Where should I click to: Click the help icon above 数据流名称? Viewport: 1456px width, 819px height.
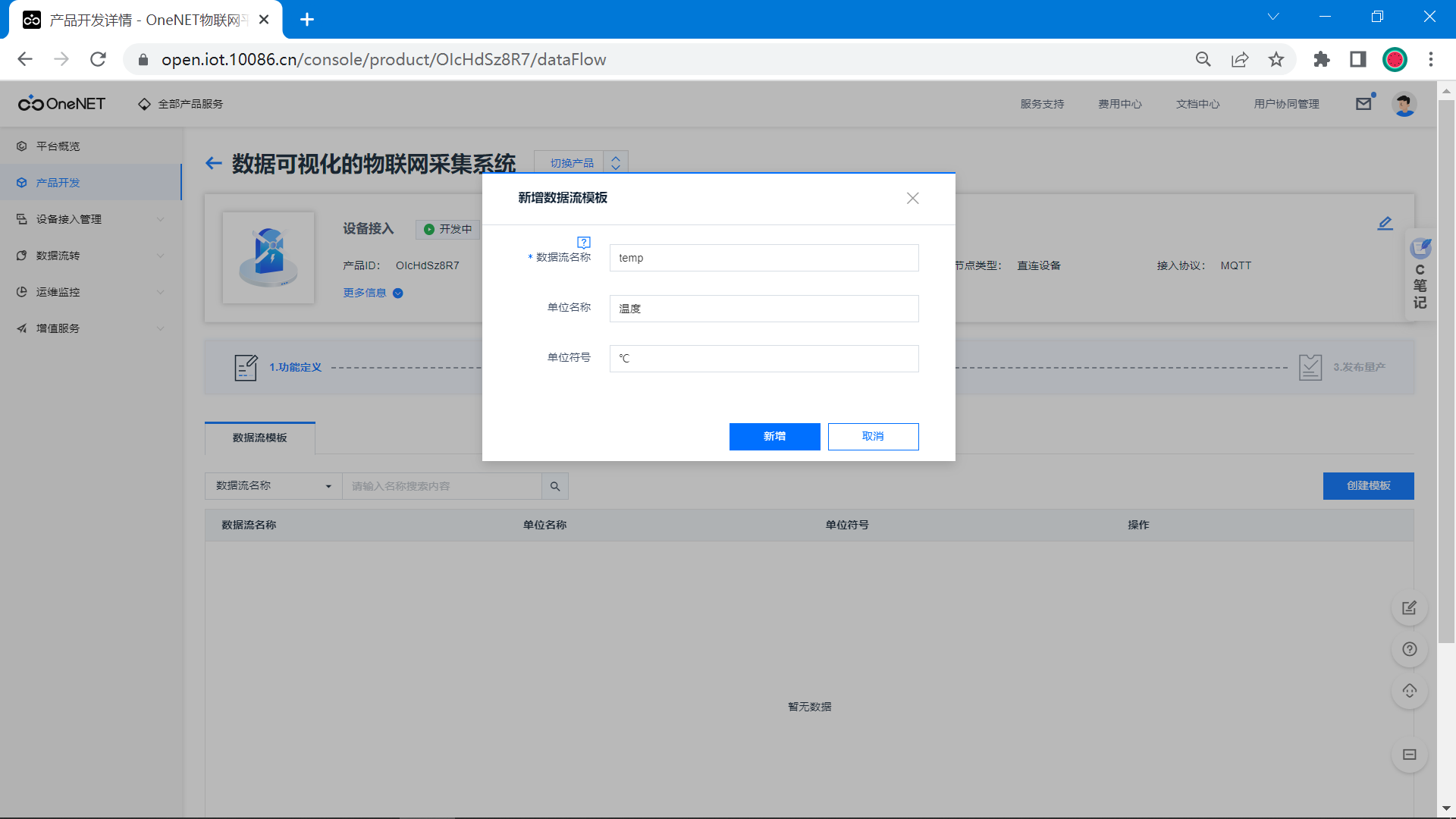tap(583, 242)
